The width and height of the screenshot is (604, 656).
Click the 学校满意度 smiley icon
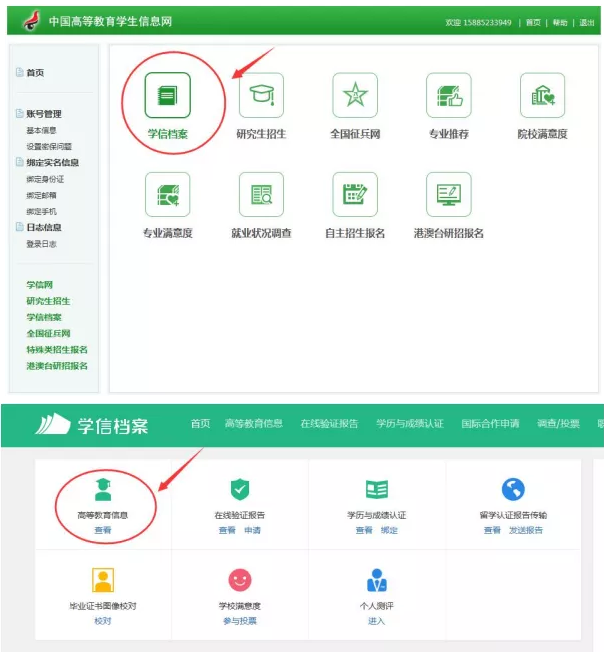240,580
